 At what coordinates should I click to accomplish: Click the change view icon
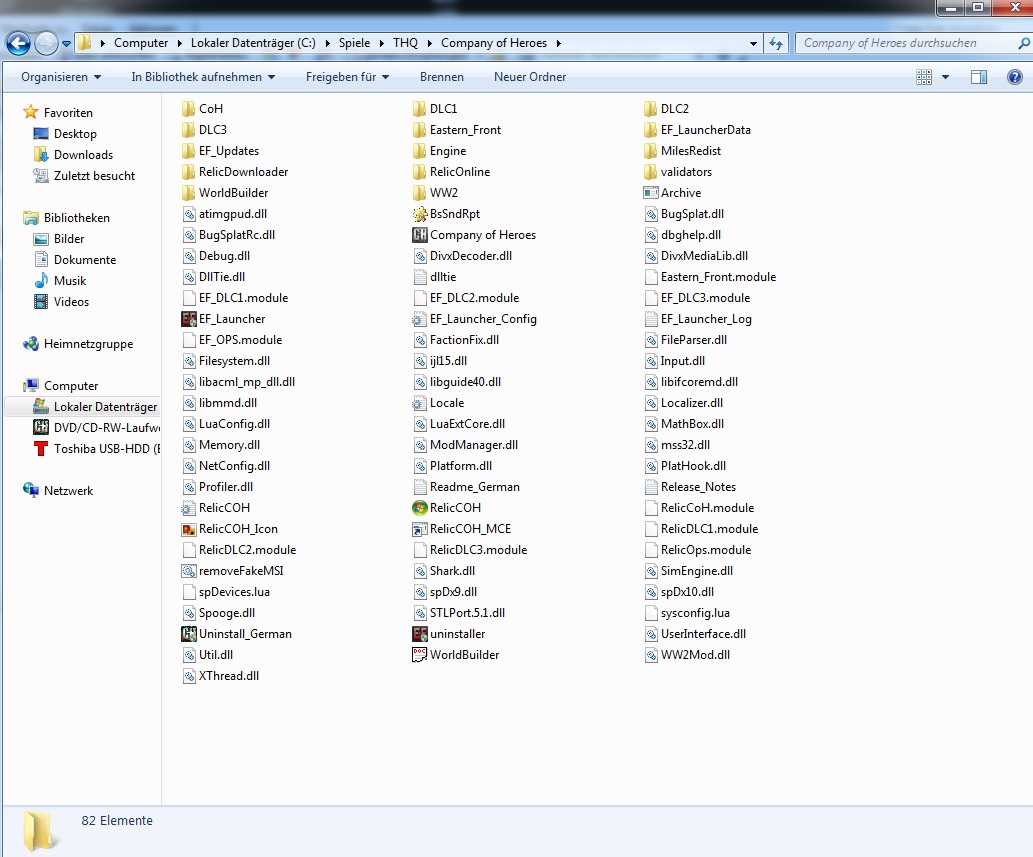pyautogui.click(x=924, y=77)
